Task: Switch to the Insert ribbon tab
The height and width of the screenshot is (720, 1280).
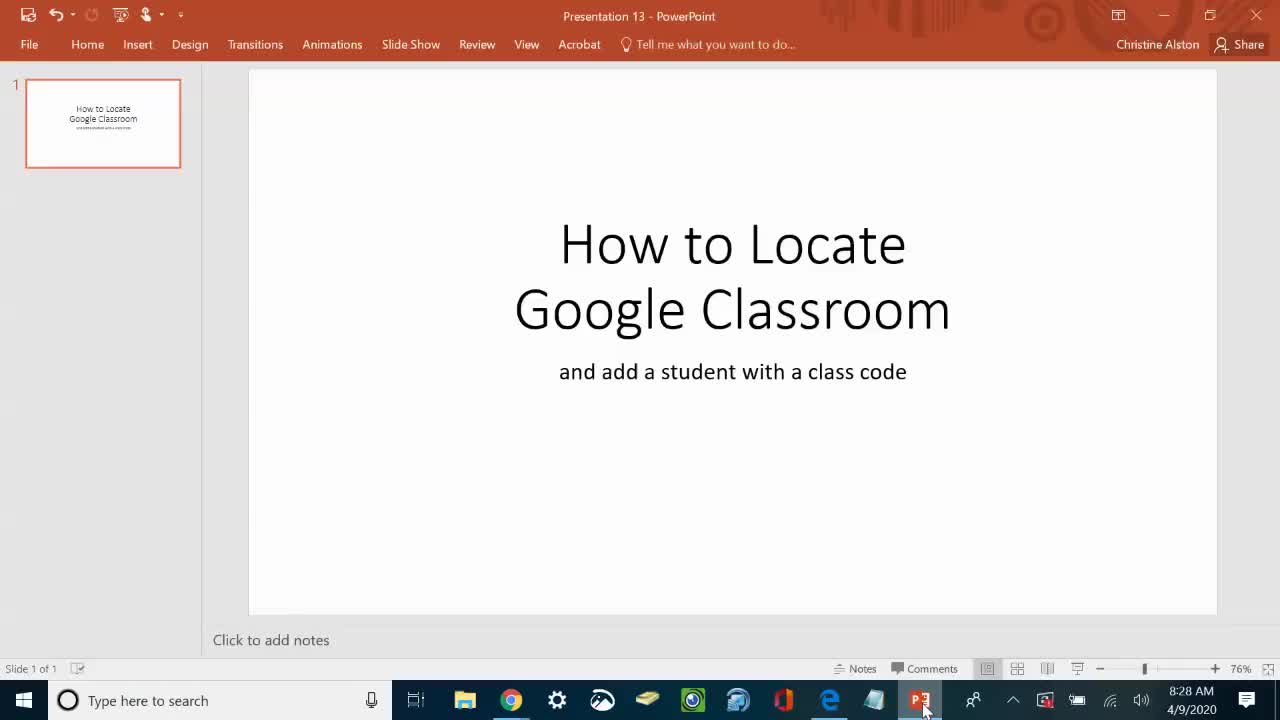Action: pos(138,44)
